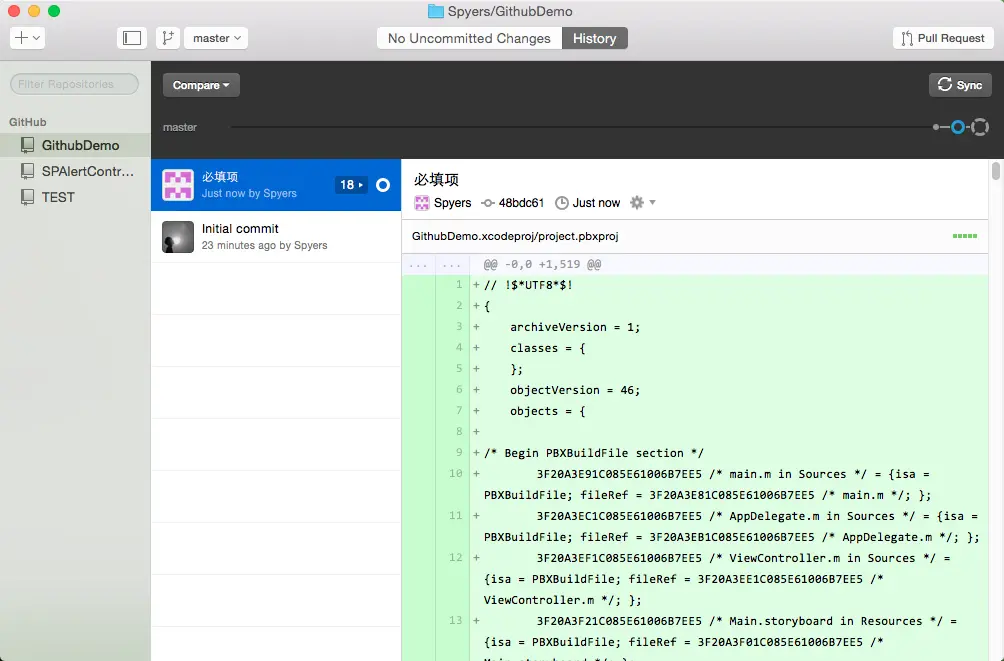Click the Just now timestamp in commit header
The image size is (1004, 661).
click(x=596, y=203)
